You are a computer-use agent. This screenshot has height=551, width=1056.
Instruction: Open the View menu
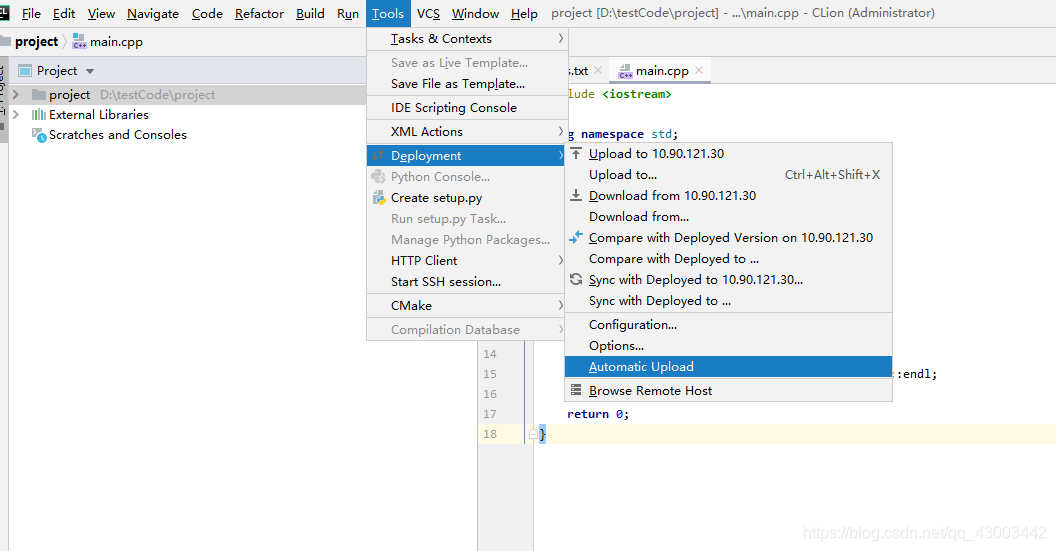point(101,13)
